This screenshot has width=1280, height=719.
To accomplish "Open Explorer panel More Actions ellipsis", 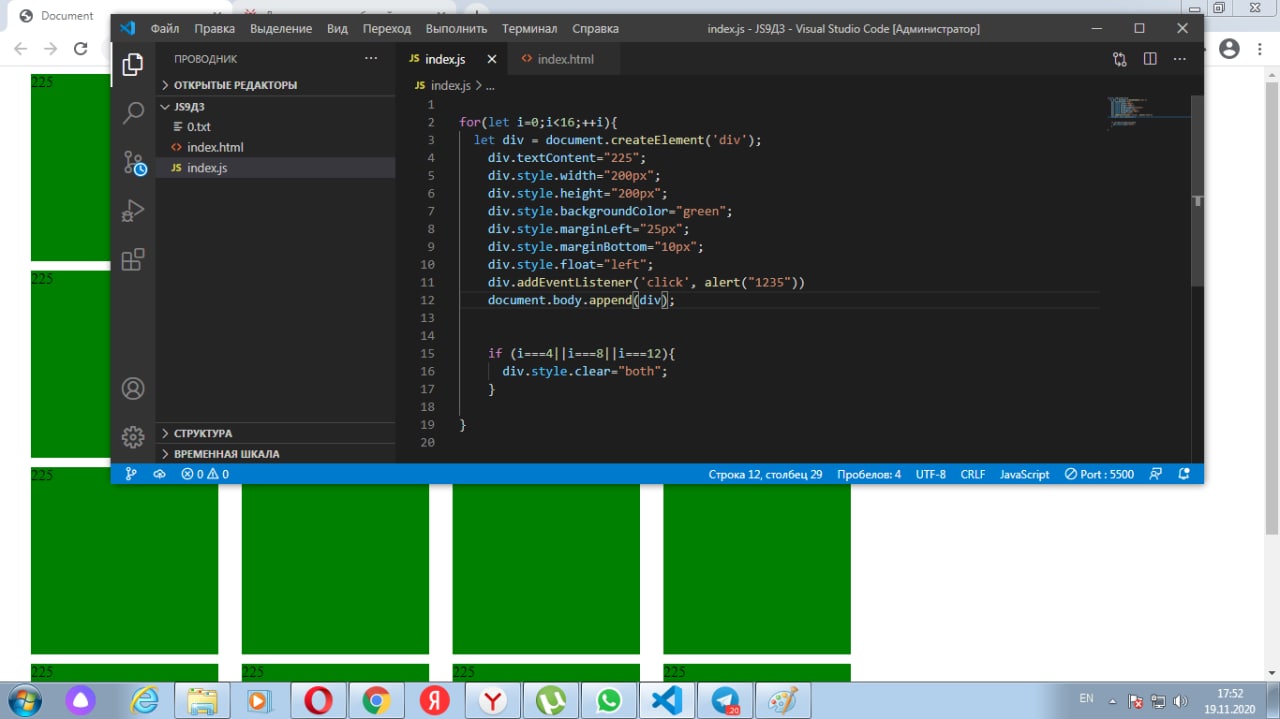I will click(371, 59).
